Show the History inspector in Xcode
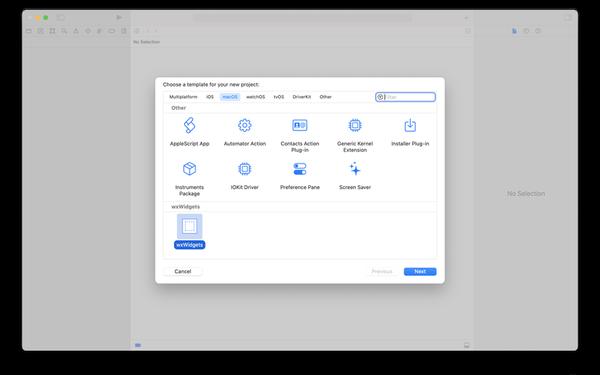The image size is (600, 375). [x=526, y=31]
